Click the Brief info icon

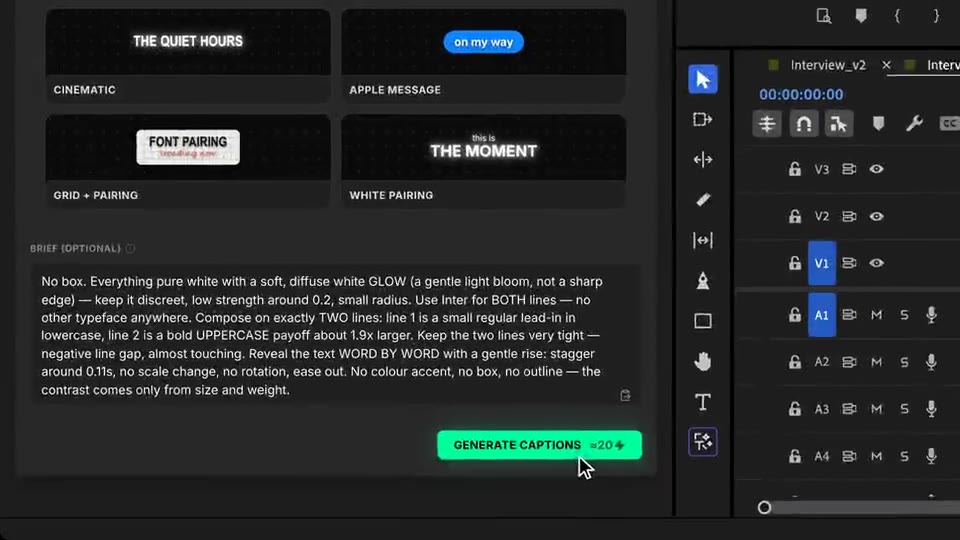point(130,249)
